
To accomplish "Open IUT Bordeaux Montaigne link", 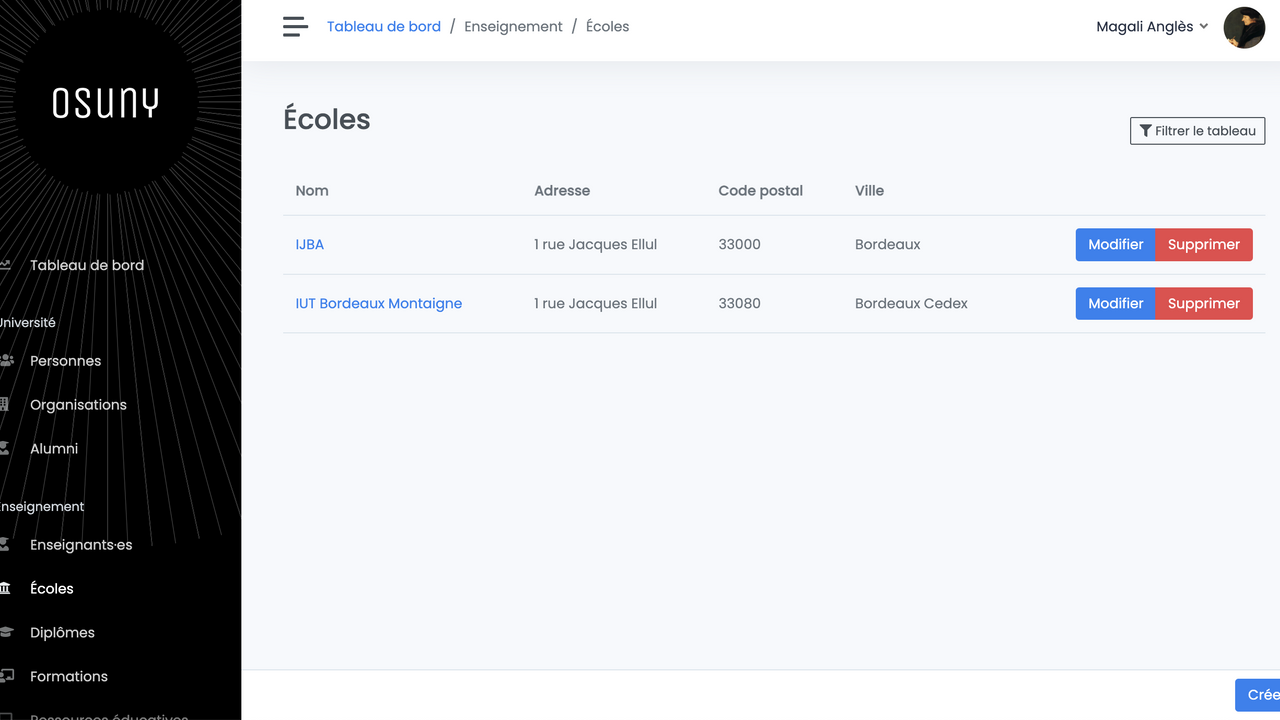I will point(378,304).
